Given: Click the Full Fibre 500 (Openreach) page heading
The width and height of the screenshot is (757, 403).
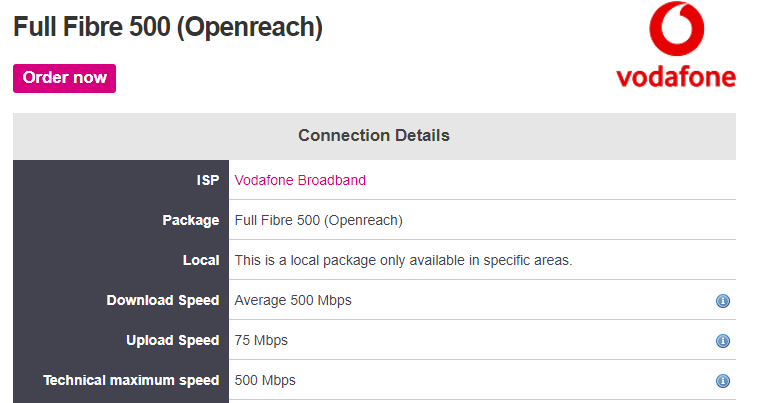Looking at the screenshot, I should pos(168,27).
